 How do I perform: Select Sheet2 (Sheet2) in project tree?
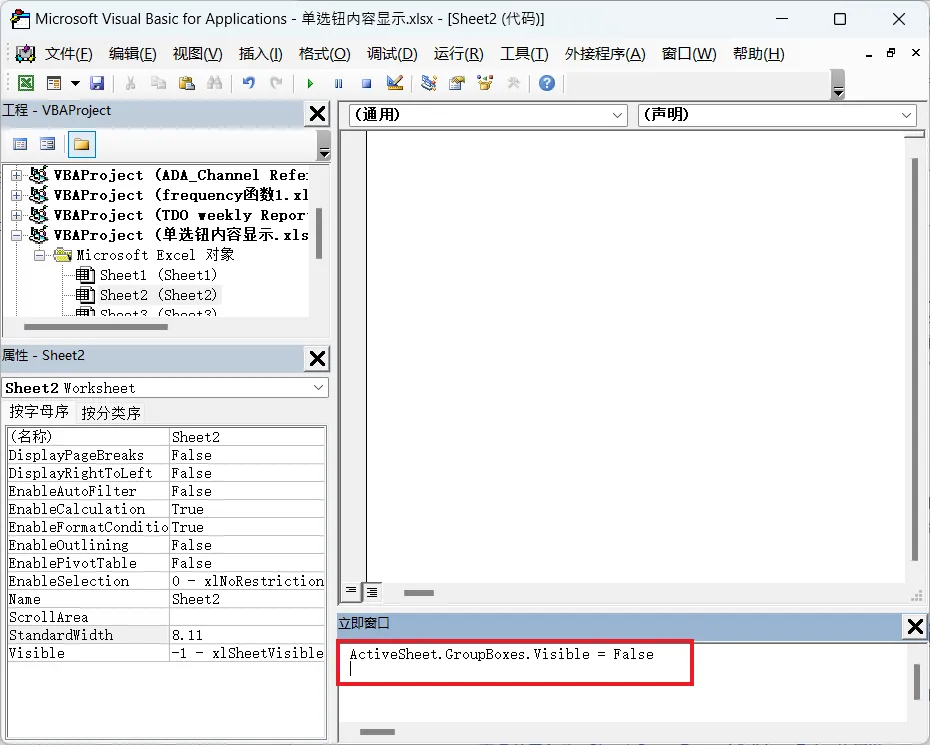click(158, 295)
